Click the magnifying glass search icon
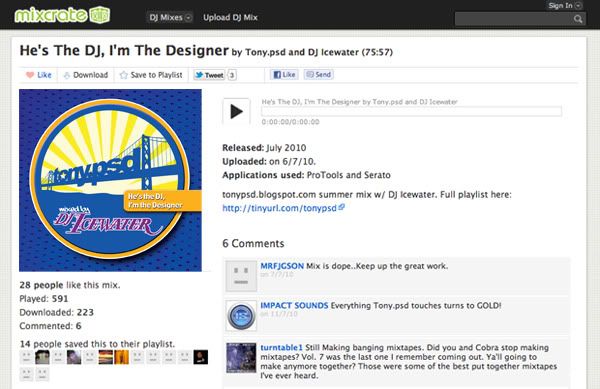This screenshot has height=389, width=600. click(578, 19)
